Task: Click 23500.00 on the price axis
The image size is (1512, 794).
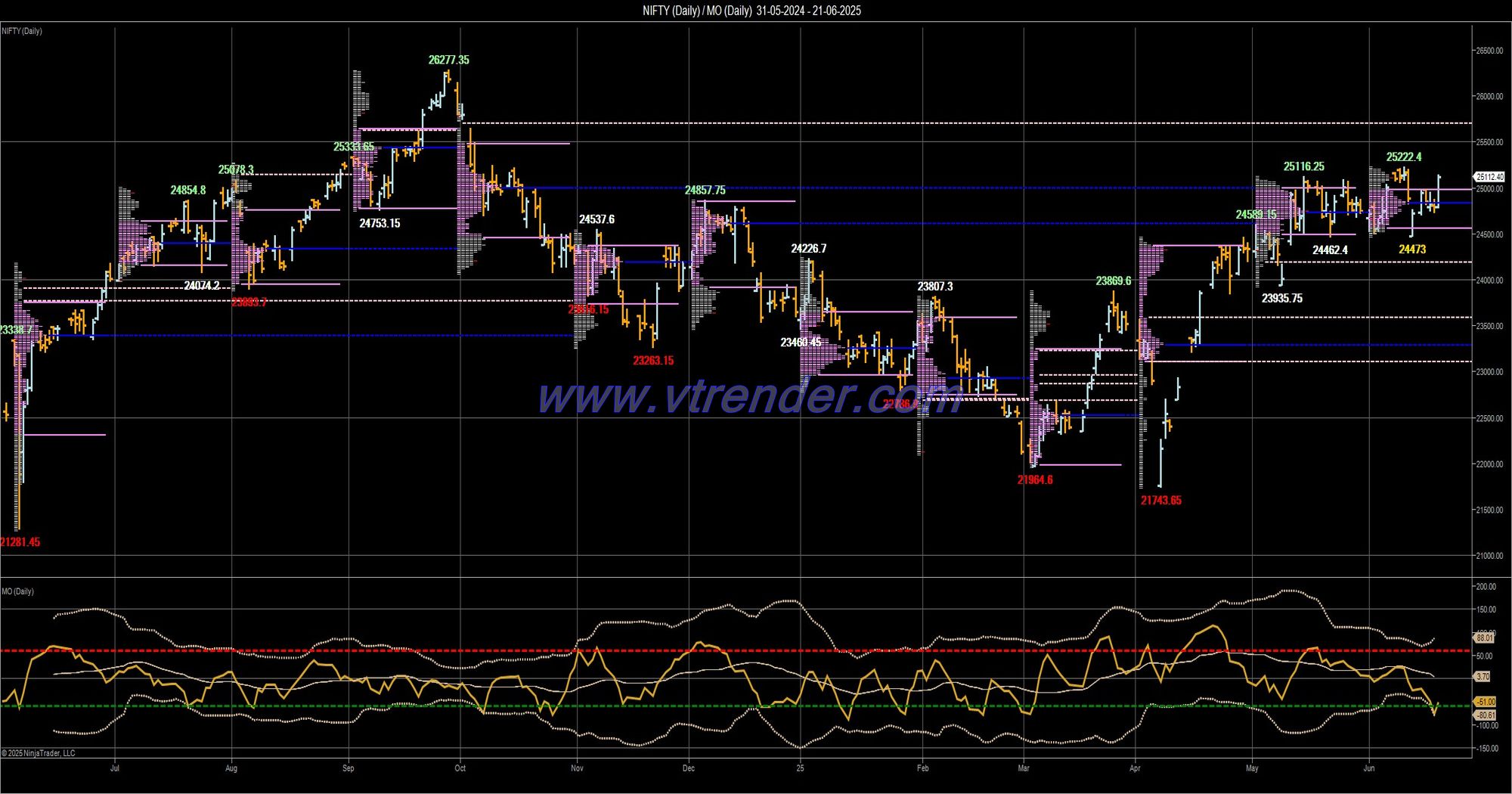Action: pos(1489,326)
